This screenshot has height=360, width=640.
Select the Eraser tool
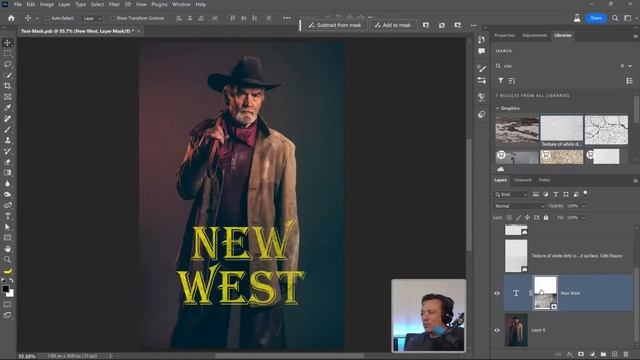click(7, 162)
